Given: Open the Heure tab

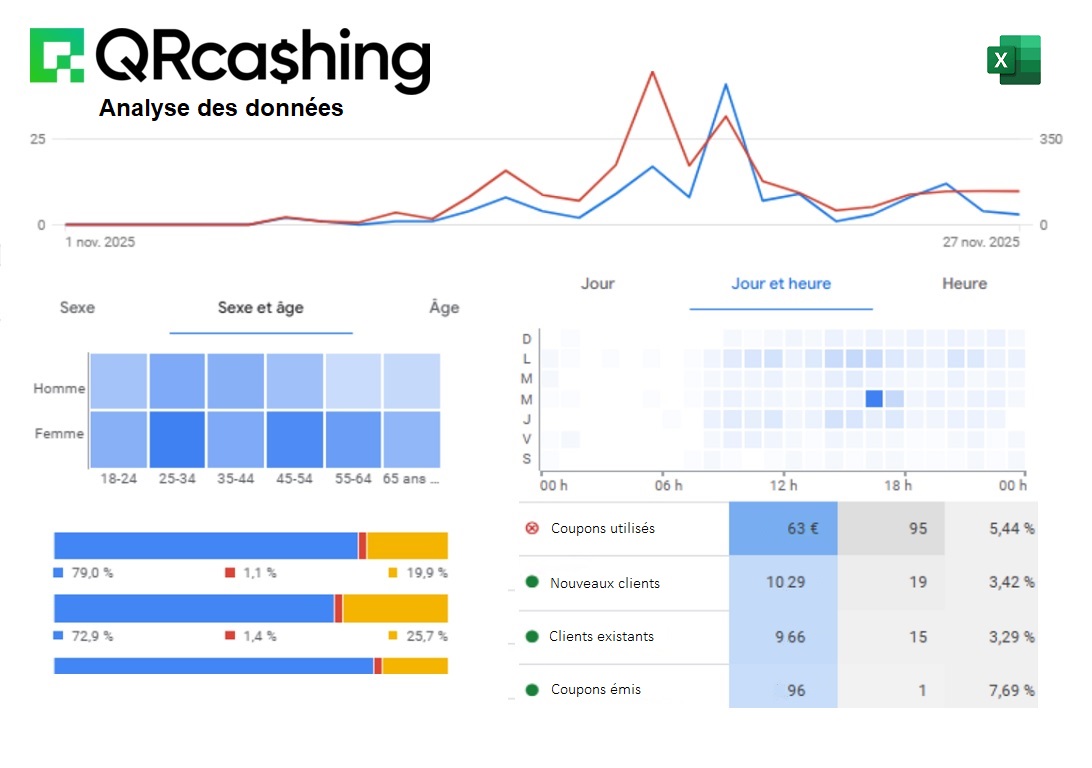Looking at the screenshot, I should coord(964,284).
